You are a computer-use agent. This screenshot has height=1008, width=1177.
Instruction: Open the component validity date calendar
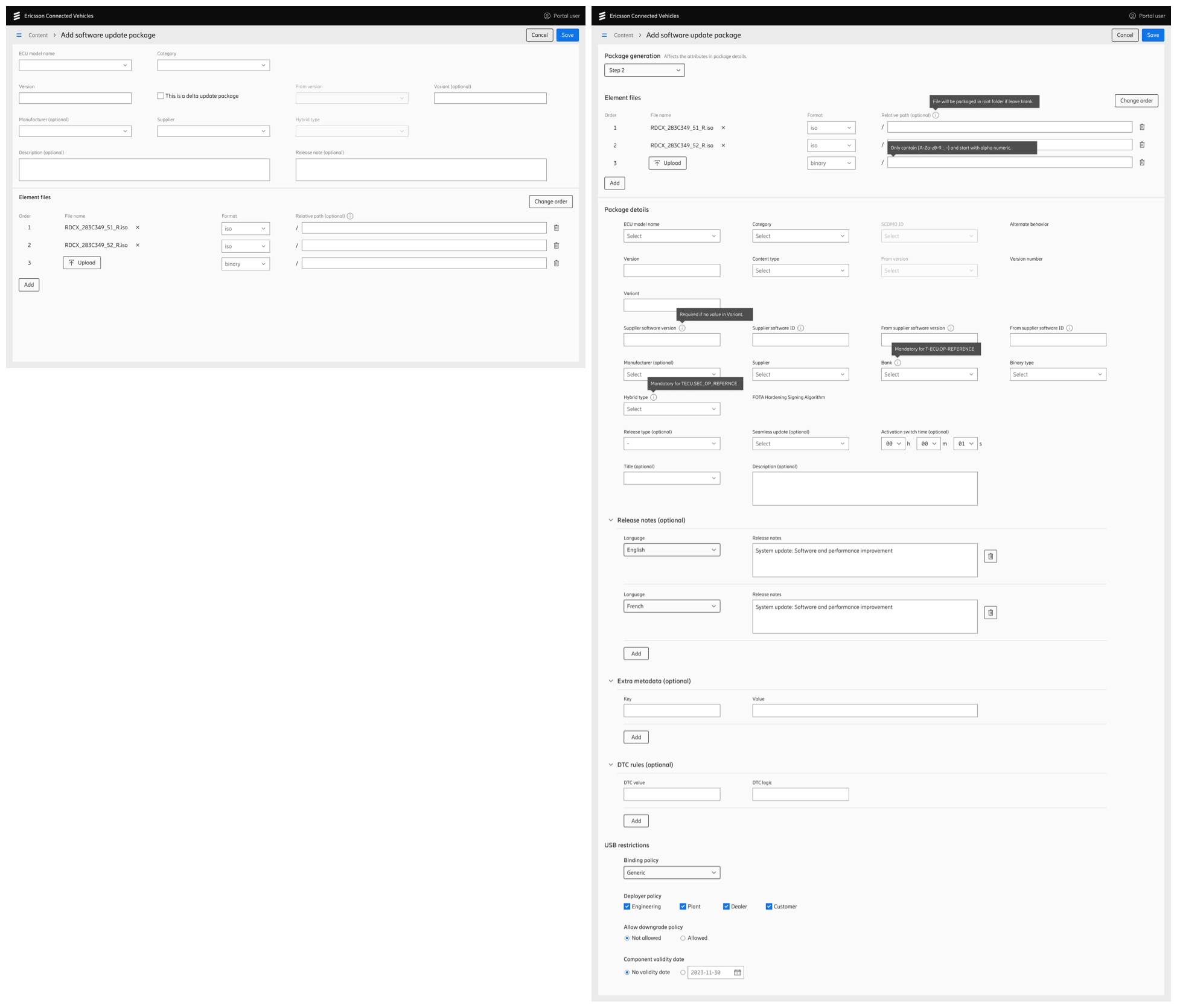(x=738, y=972)
